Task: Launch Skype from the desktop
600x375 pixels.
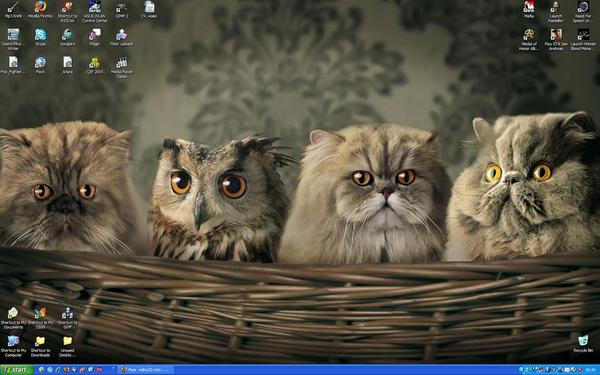Action: click(x=40, y=37)
